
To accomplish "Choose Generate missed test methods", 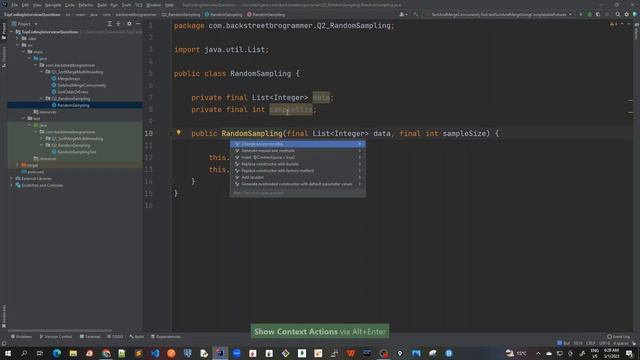I will [x=298, y=151].
